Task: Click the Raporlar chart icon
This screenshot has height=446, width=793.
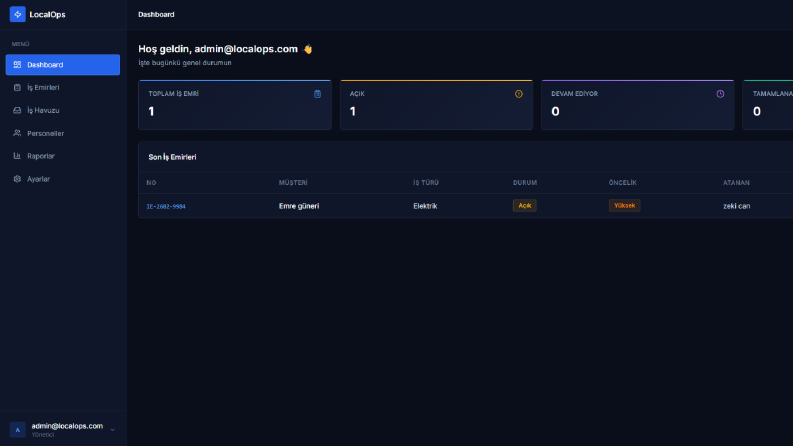Action: click(17, 156)
